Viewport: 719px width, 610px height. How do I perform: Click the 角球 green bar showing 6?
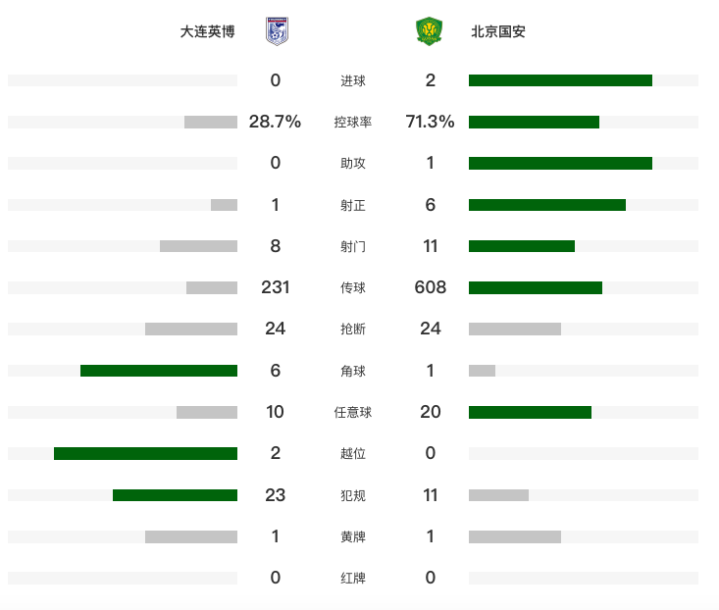pos(159,371)
